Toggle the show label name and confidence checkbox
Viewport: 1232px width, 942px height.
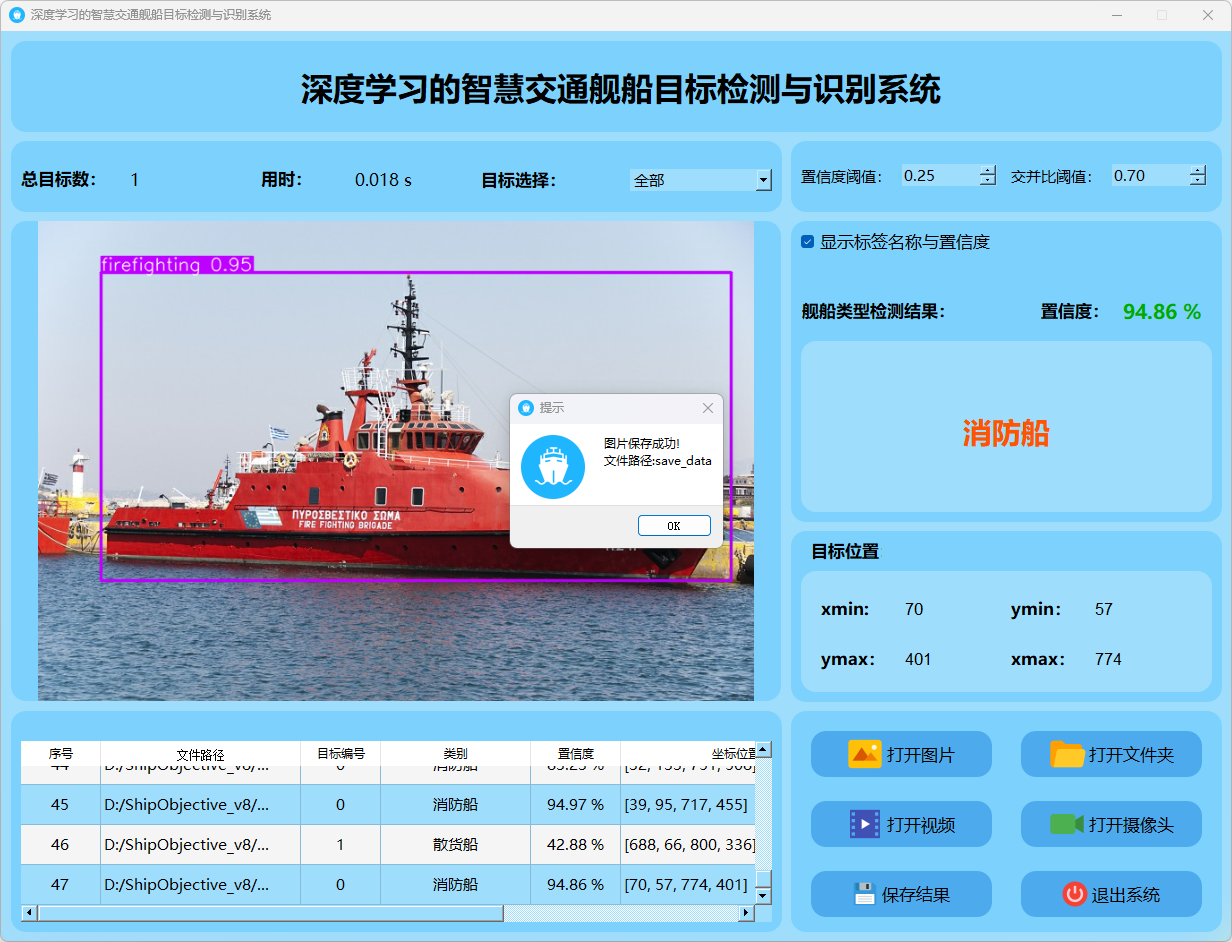tap(808, 242)
